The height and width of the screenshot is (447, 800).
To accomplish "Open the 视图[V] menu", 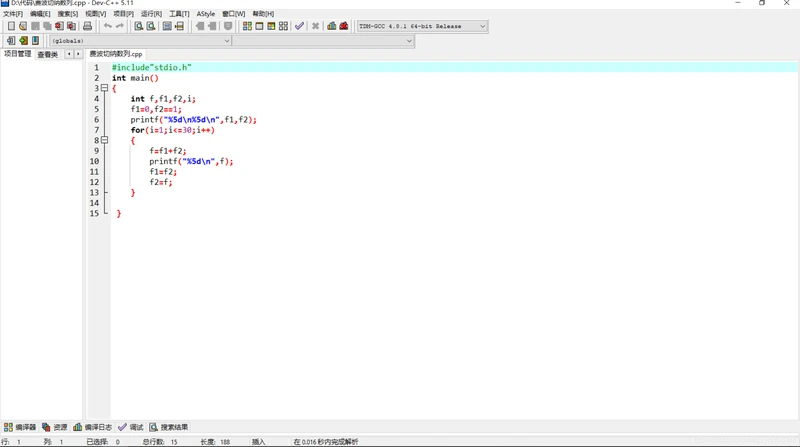I will (x=95, y=14).
